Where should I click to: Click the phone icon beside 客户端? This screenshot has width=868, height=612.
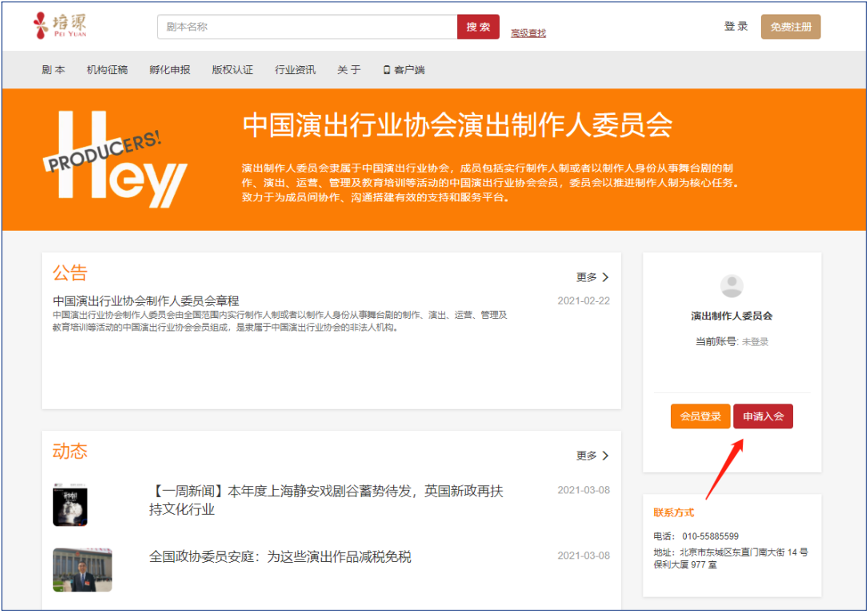pos(385,71)
